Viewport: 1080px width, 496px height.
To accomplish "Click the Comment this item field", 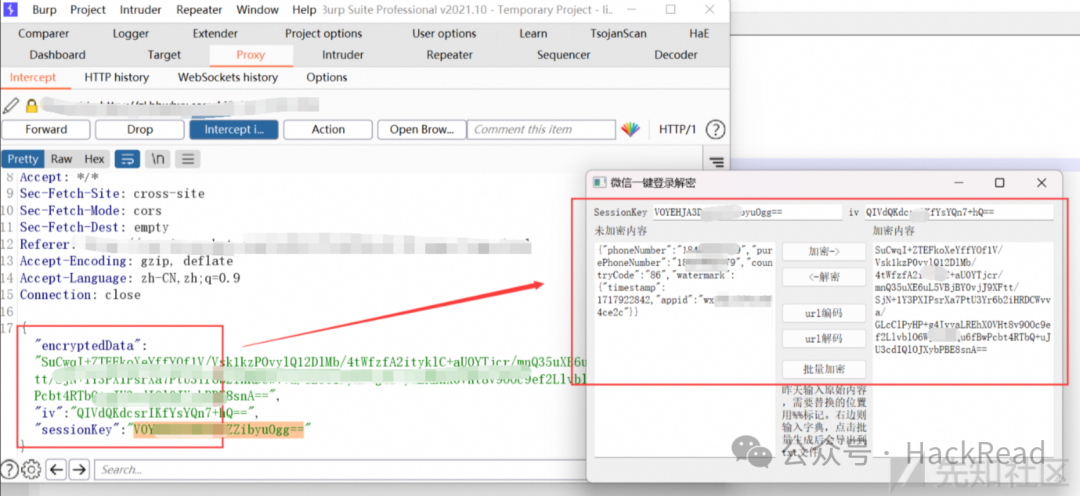I will coord(541,130).
